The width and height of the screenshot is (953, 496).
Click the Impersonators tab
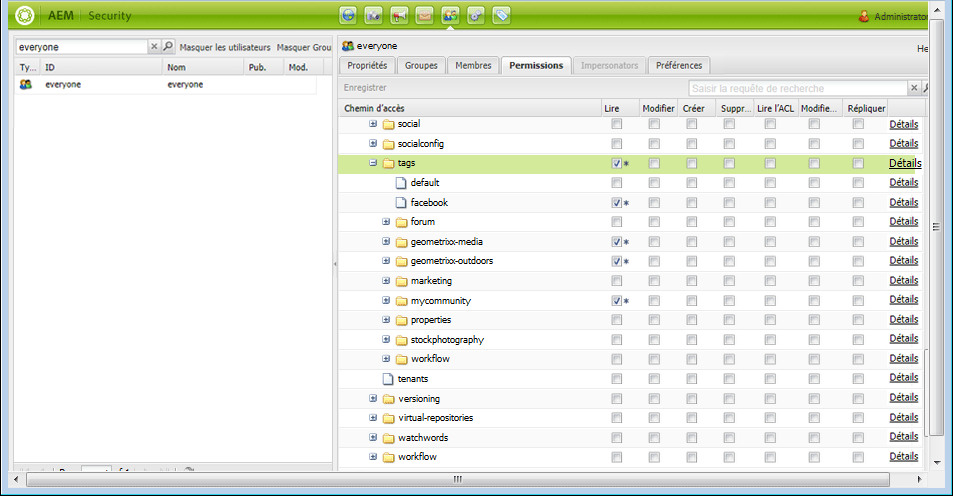click(x=609, y=65)
